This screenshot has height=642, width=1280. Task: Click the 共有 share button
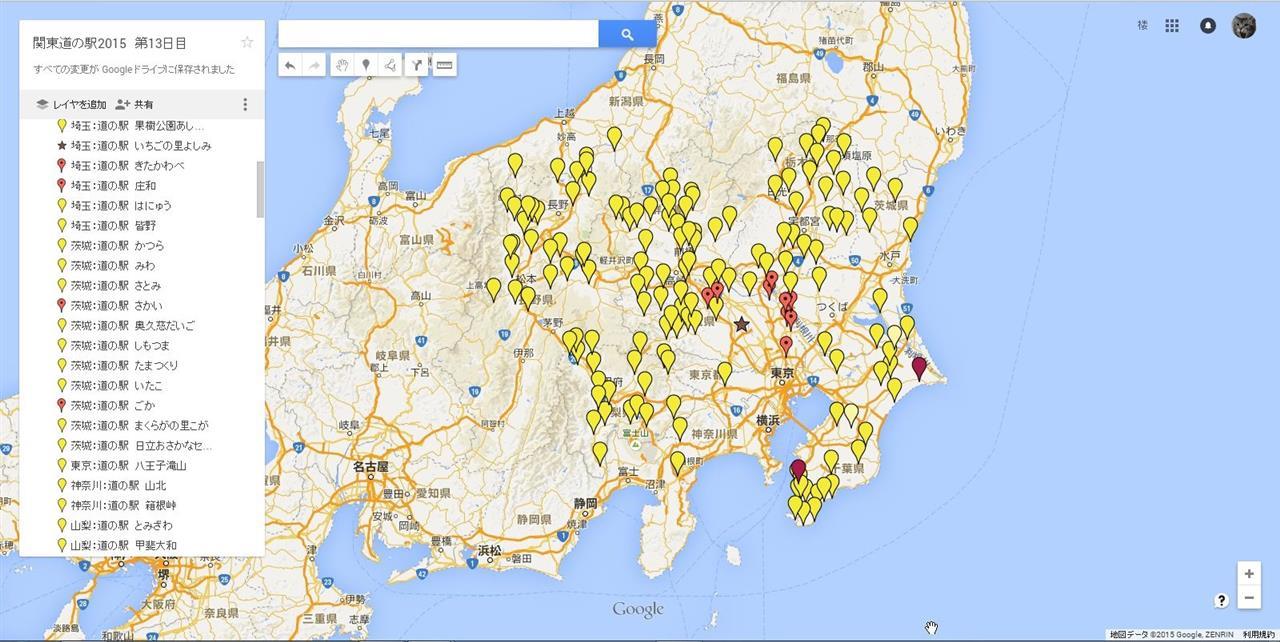click(135, 104)
